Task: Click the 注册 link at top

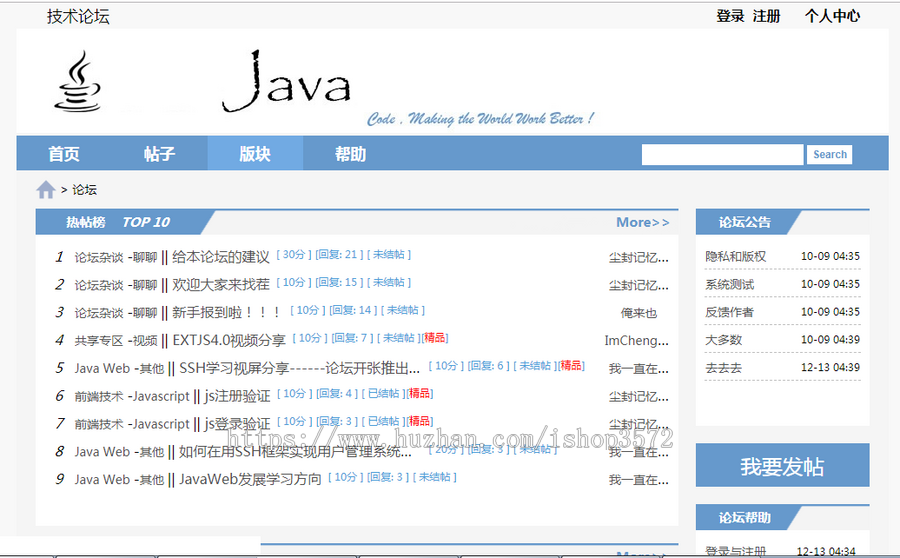Action: [x=767, y=16]
